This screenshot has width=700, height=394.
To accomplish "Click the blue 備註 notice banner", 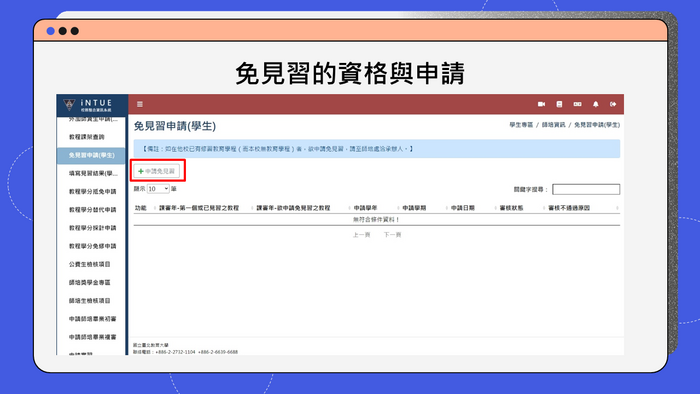I will (377, 149).
